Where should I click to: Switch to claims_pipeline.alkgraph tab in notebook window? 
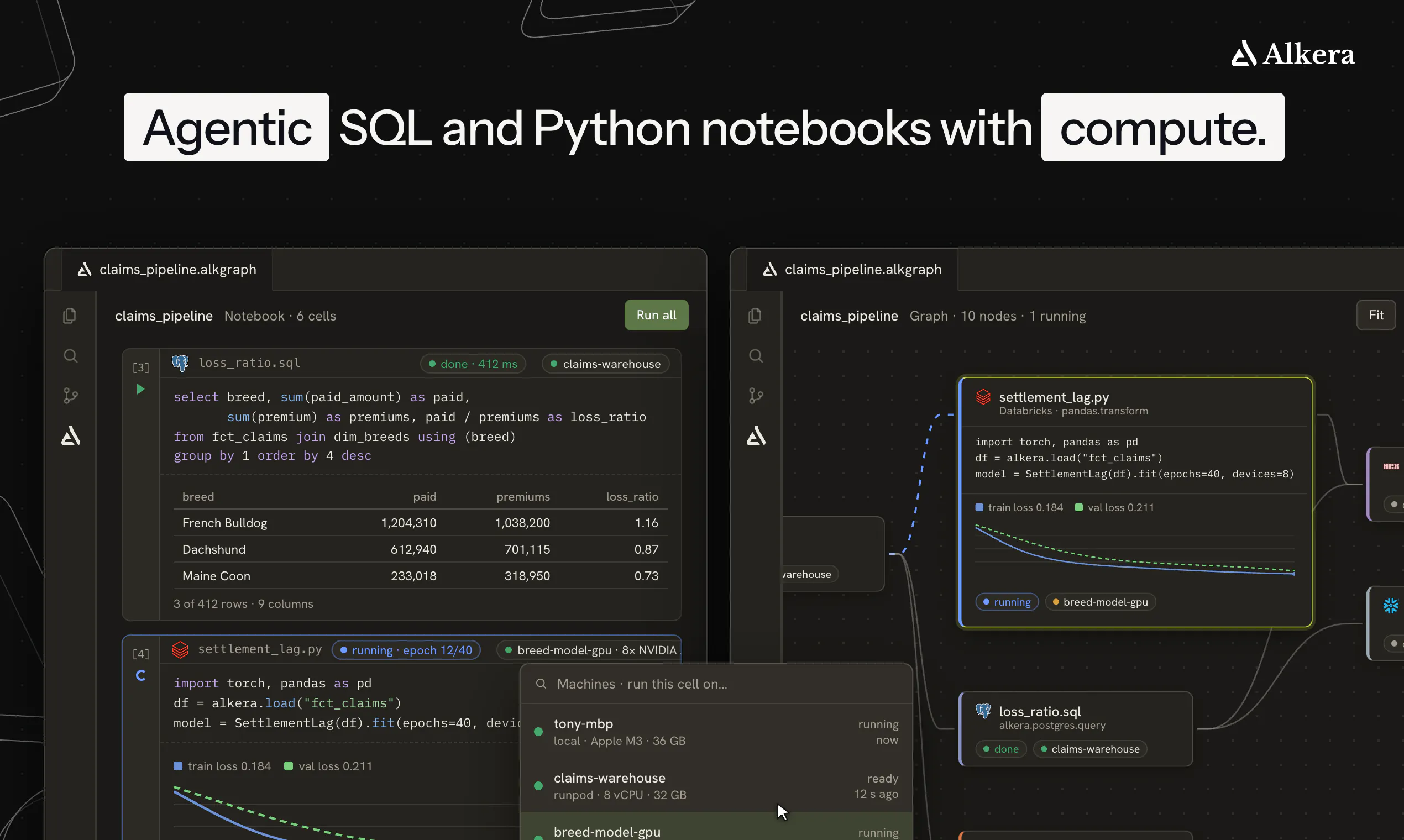click(x=166, y=270)
